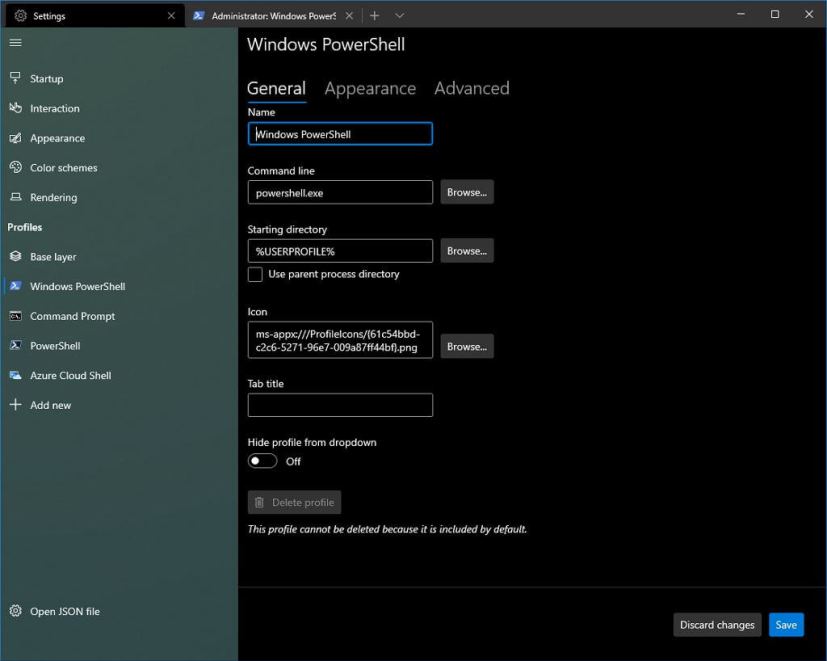The width and height of the screenshot is (827, 661).
Task: Switch to the profile Appearance tab
Action: (x=370, y=89)
